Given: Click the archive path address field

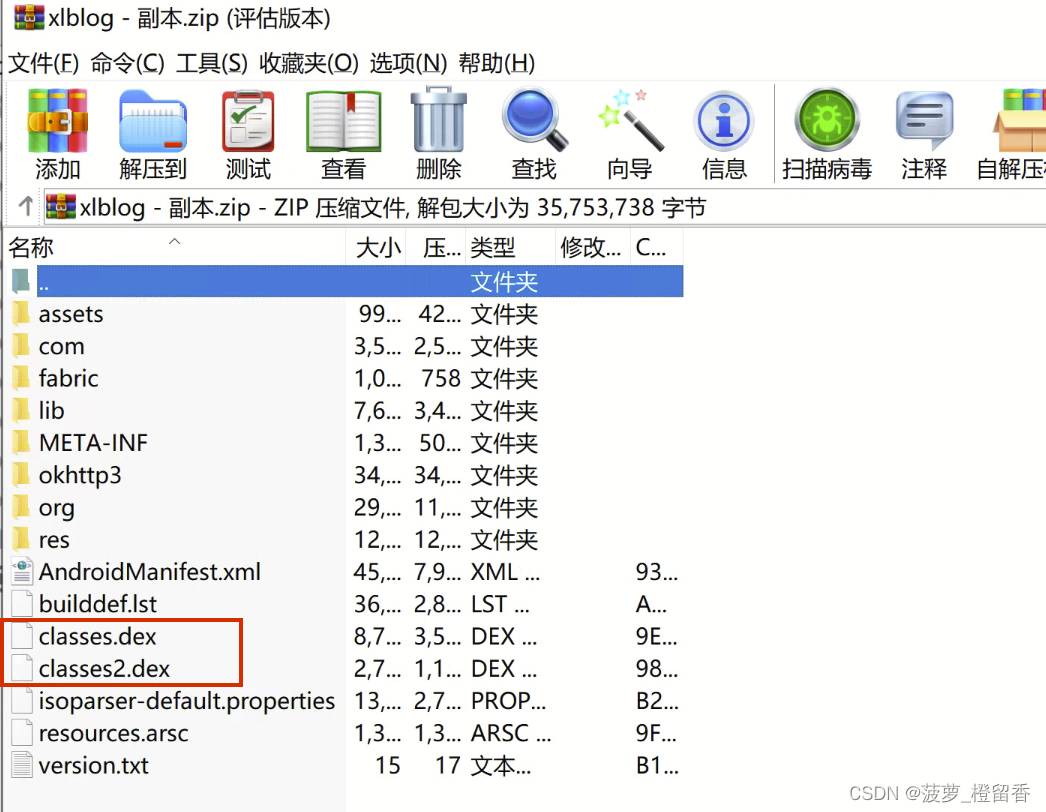Looking at the screenshot, I should pos(545,207).
